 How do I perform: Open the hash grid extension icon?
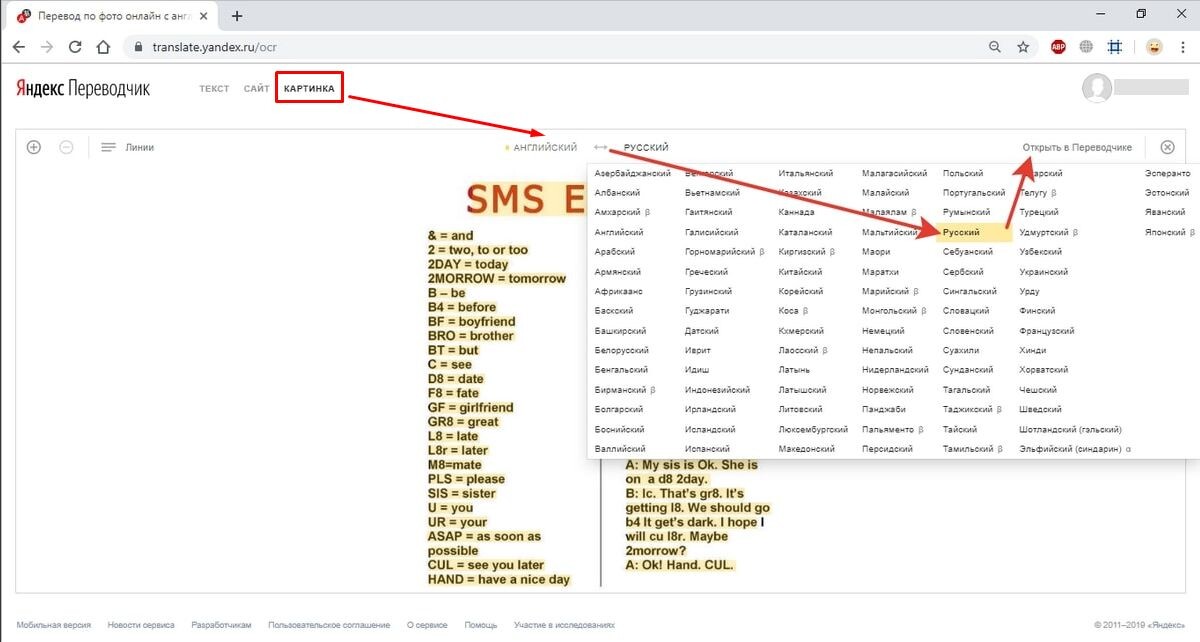(x=1115, y=47)
